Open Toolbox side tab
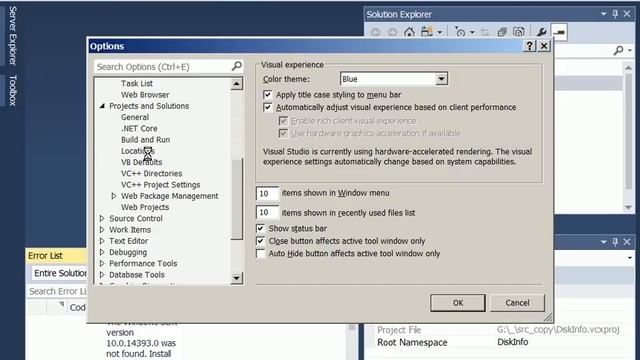The width and height of the screenshot is (640, 360). click(x=13, y=91)
